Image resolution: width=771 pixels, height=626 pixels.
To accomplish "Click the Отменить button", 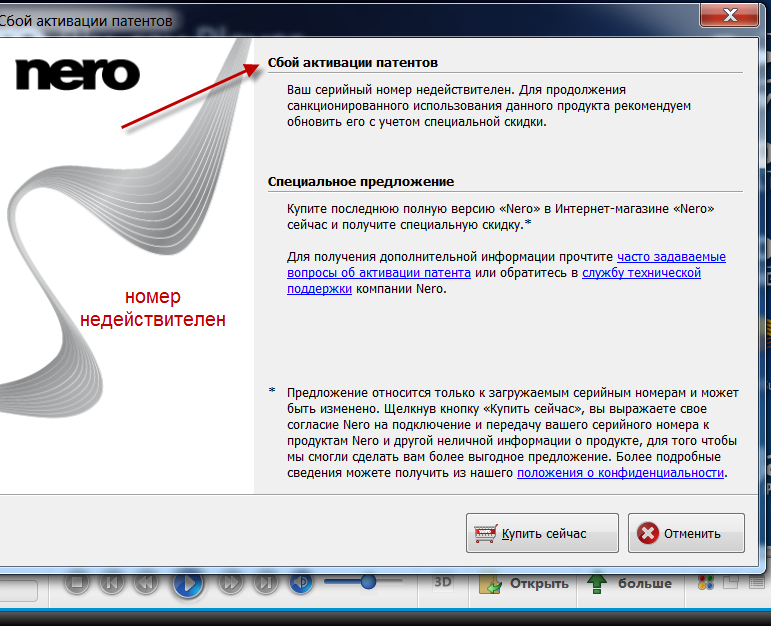I will coord(686,533).
